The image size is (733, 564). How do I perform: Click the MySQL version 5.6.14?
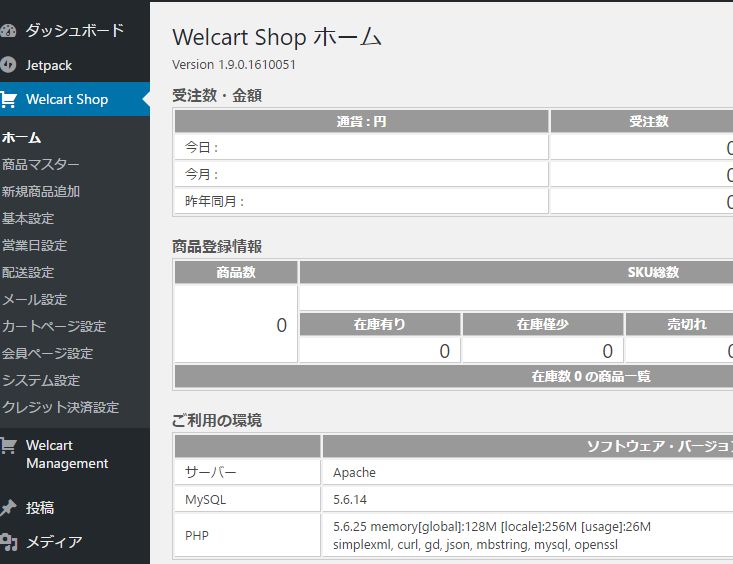click(350, 500)
